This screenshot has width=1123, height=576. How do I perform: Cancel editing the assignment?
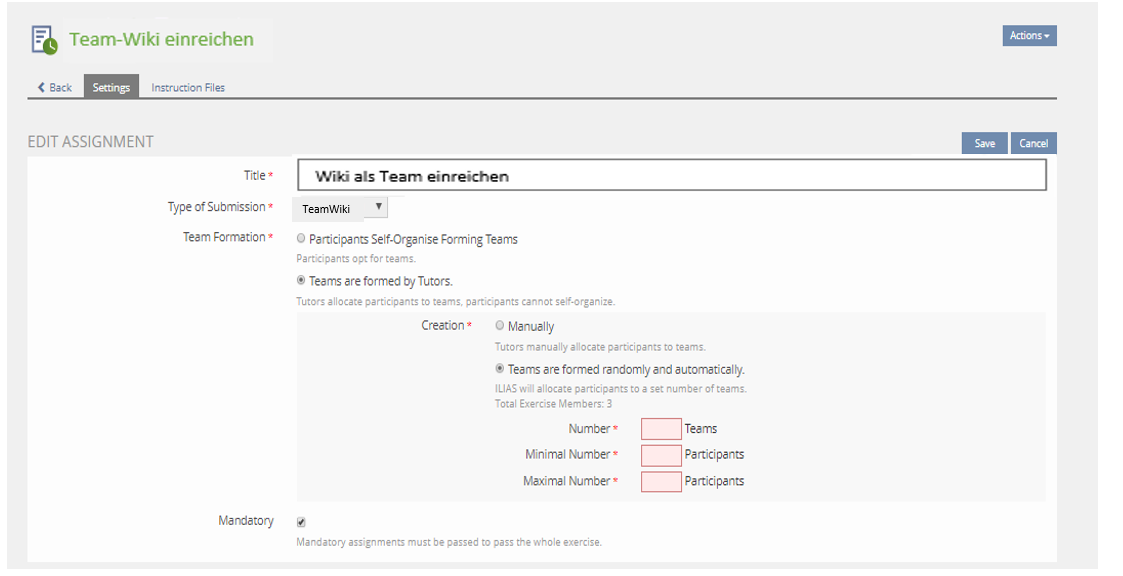[x=1033, y=143]
